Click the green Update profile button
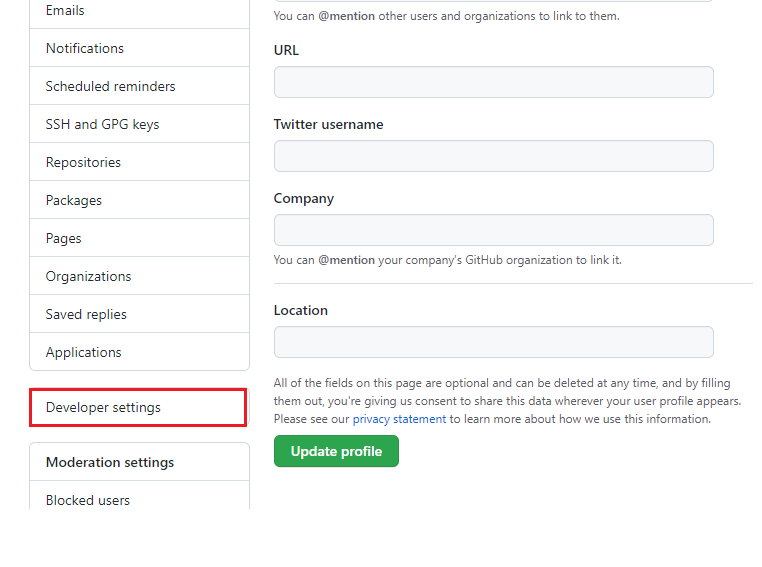This screenshot has height=567, width=762. pyautogui.click(x=336, y=451)
